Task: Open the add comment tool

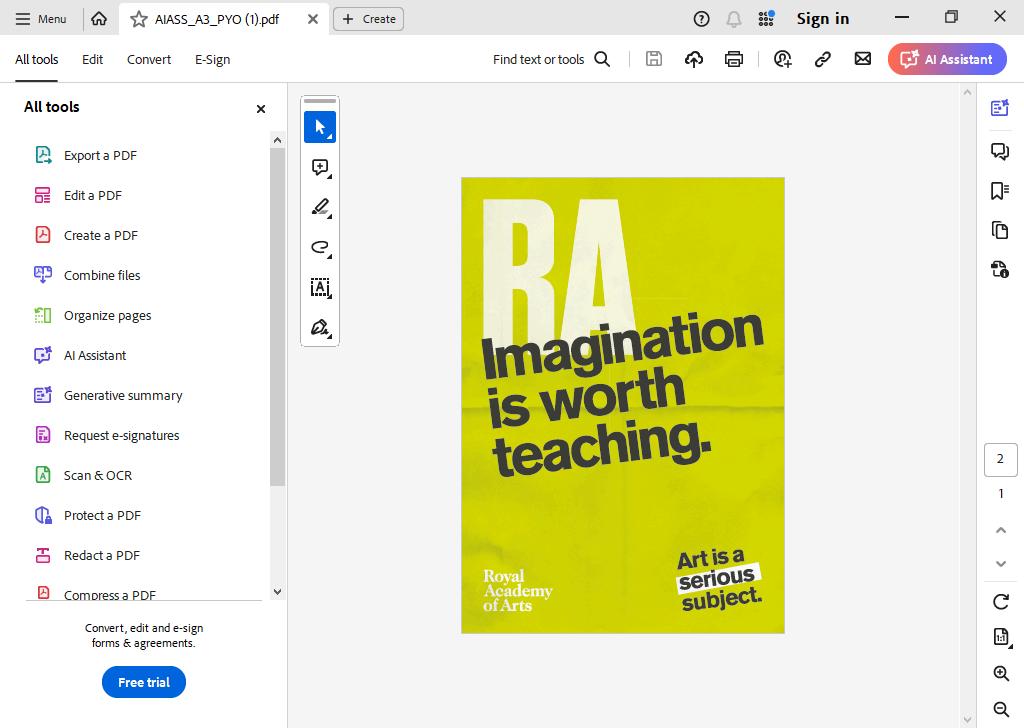Action: pos(320,167)
